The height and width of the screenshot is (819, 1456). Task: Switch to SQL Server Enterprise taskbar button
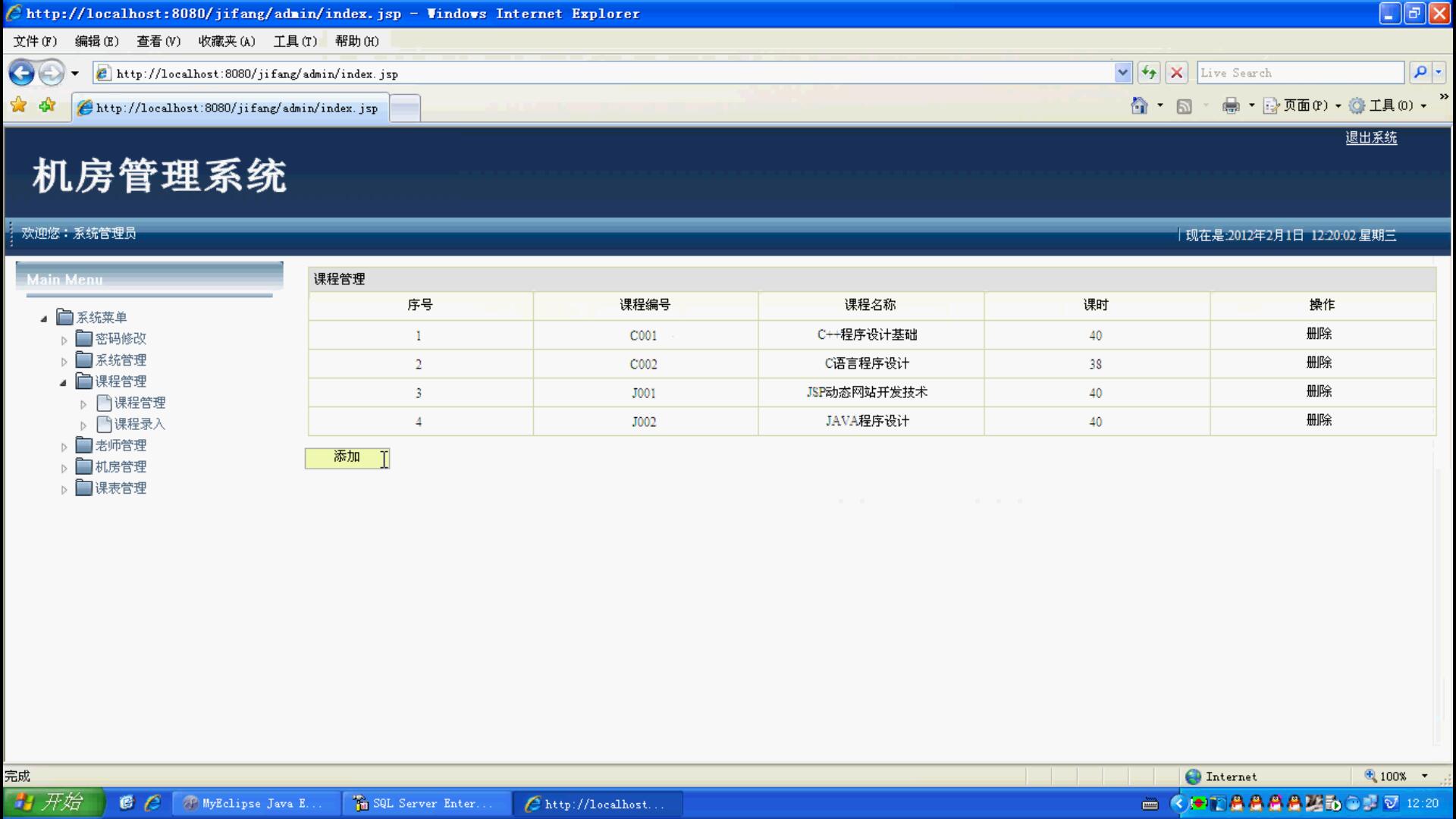click(x=425, y=803)
